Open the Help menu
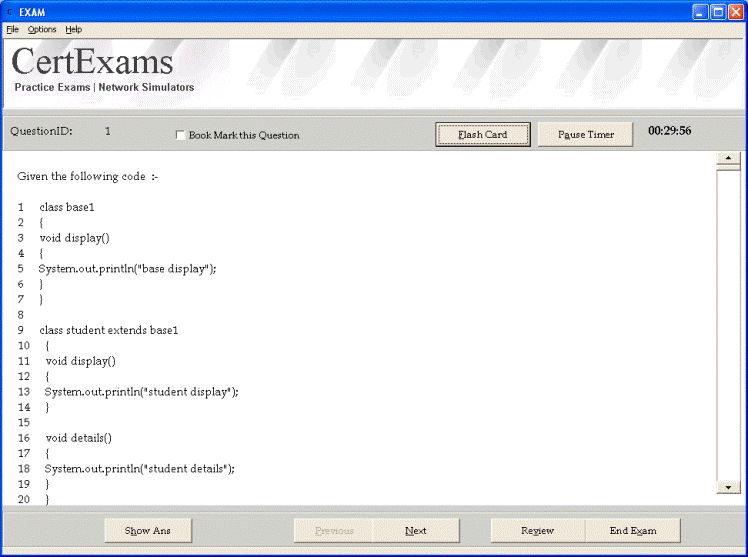This screenshot has width=748, height=557. click(73, 30)
